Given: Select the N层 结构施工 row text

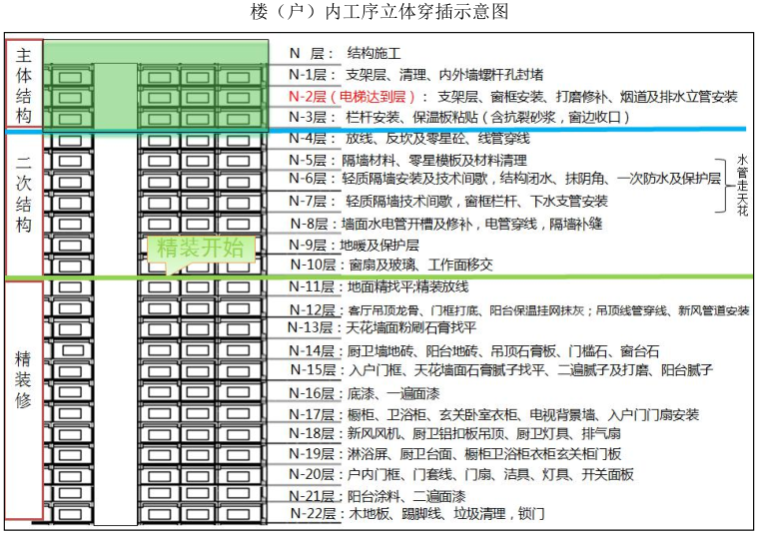Looking at the screenshot, I should coord(344,52).
